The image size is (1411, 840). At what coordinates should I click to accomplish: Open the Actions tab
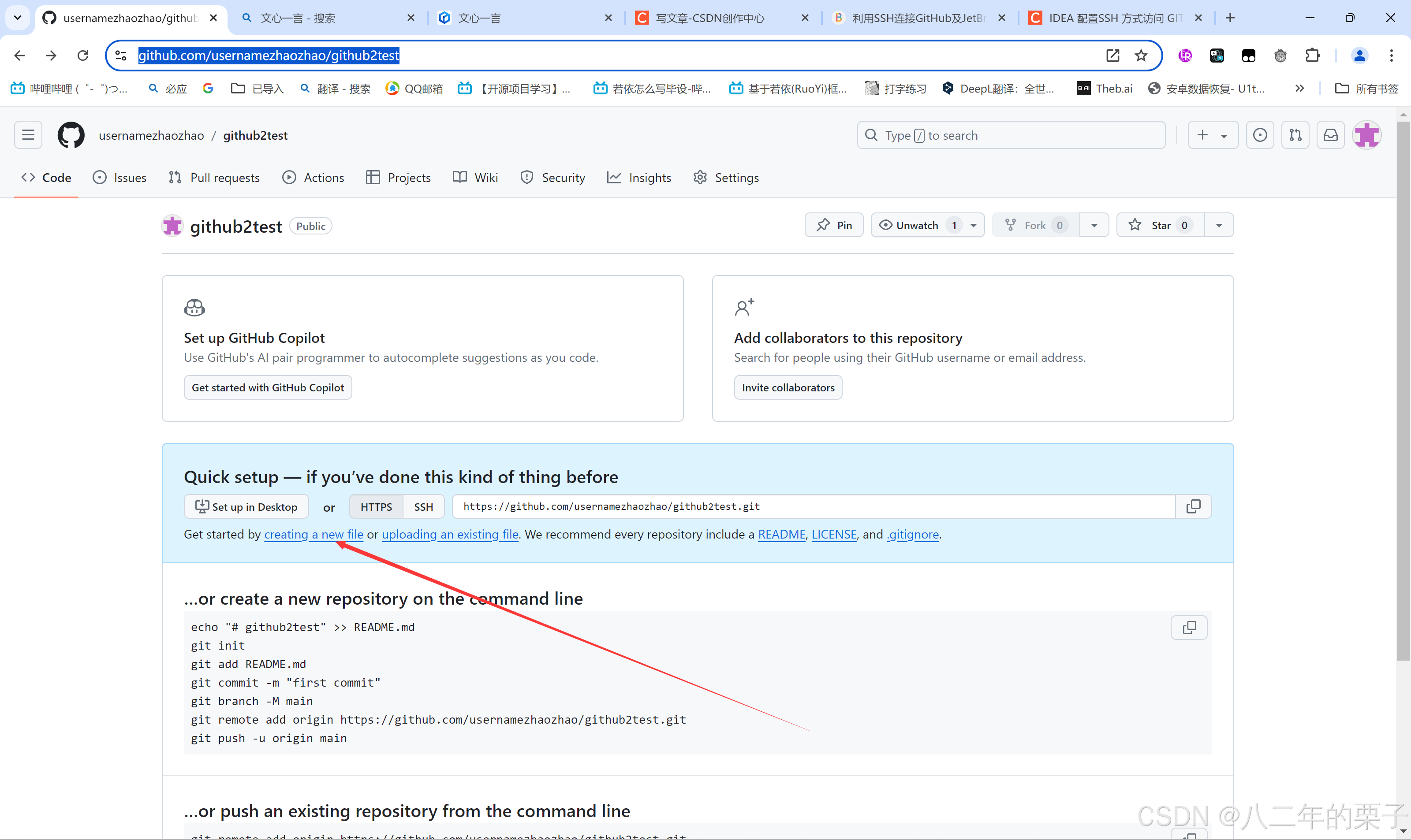[313, 178]
